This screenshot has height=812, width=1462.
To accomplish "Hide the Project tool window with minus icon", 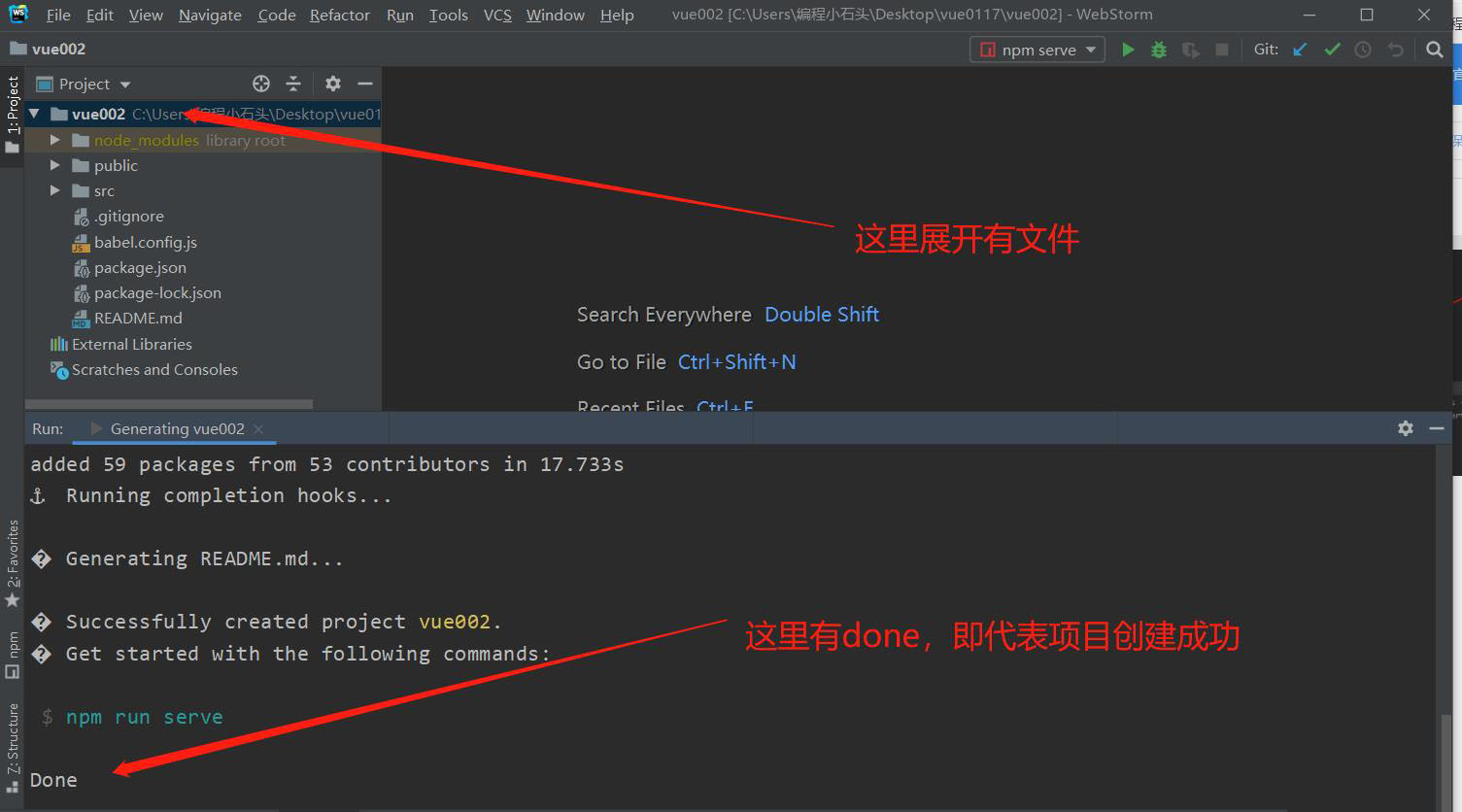I will 365,84.
